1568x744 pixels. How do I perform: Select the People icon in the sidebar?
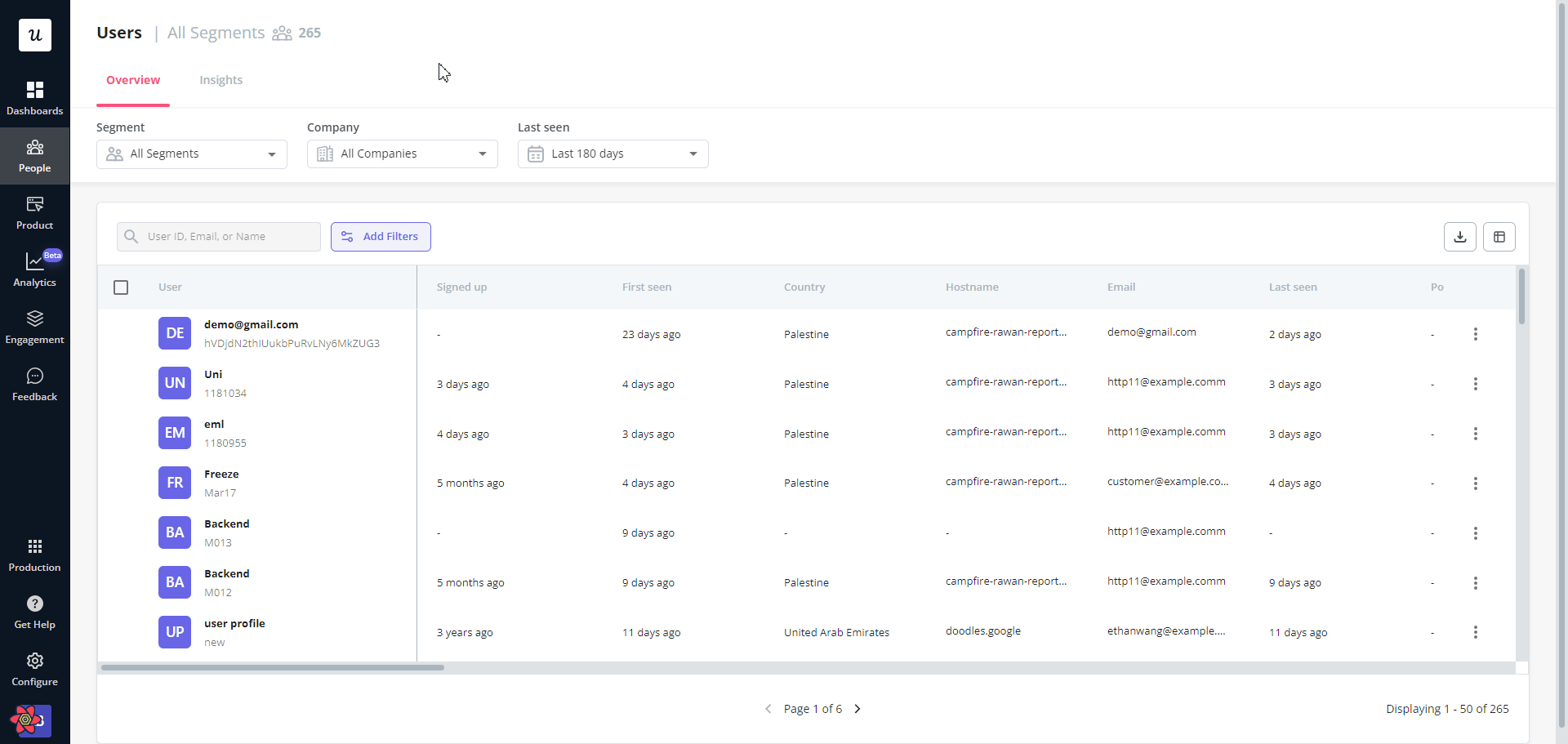pyautogui.click(x=34, y=155)
